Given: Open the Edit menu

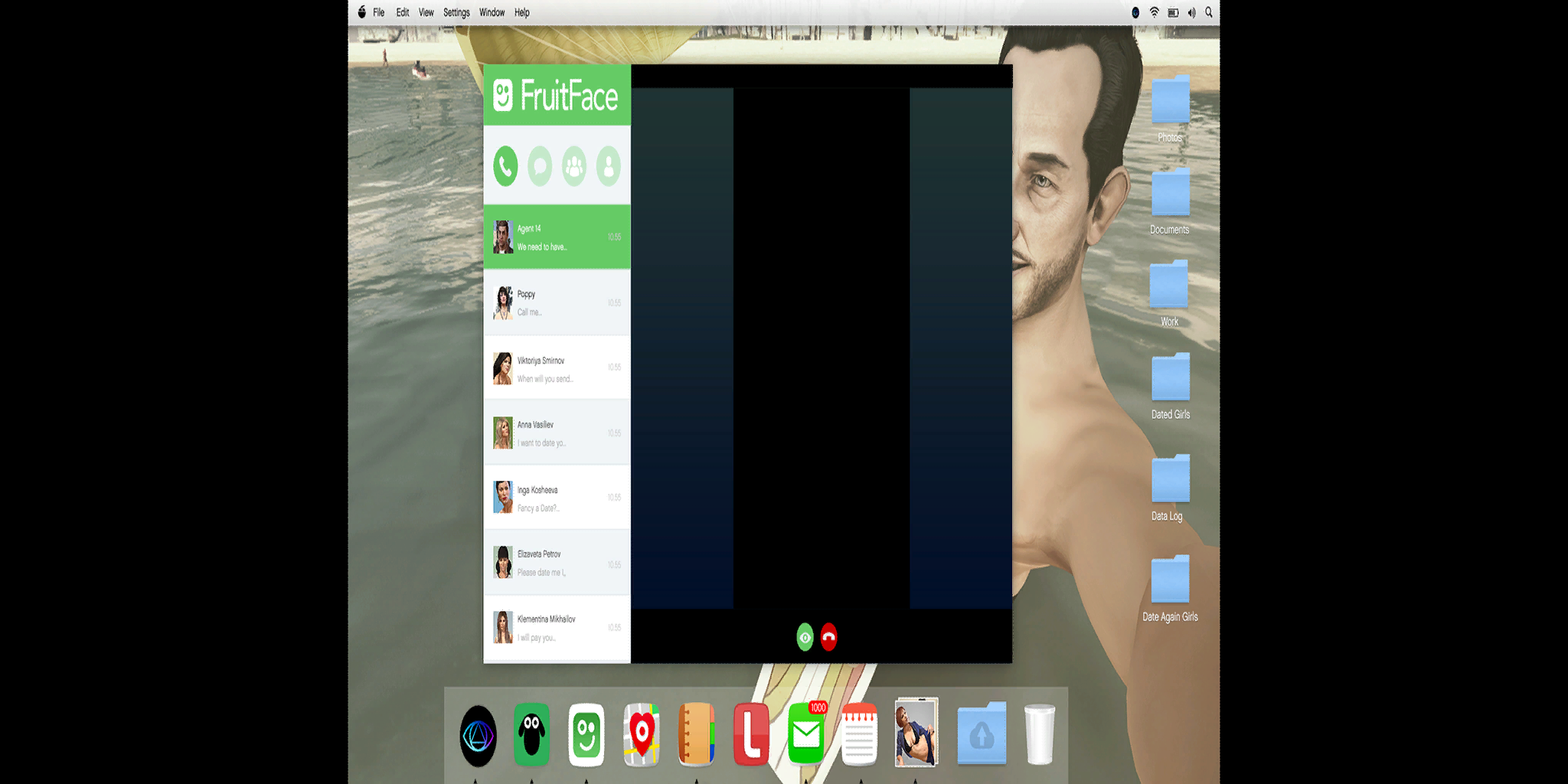Looking at the screenshot, I should 402,12.
